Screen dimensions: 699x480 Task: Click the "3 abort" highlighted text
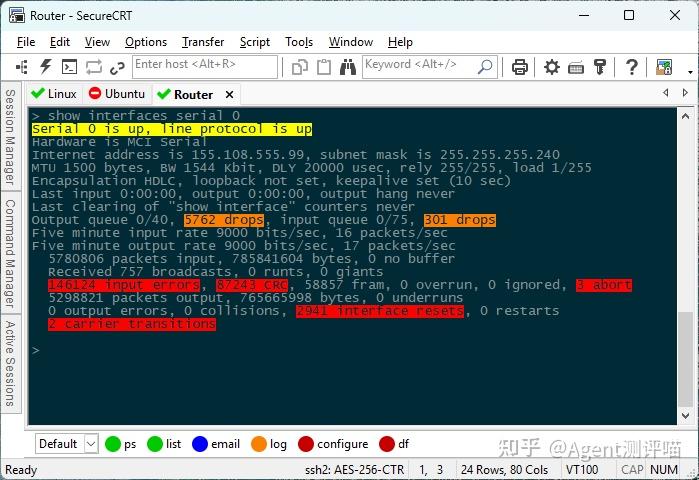(604, 285)
